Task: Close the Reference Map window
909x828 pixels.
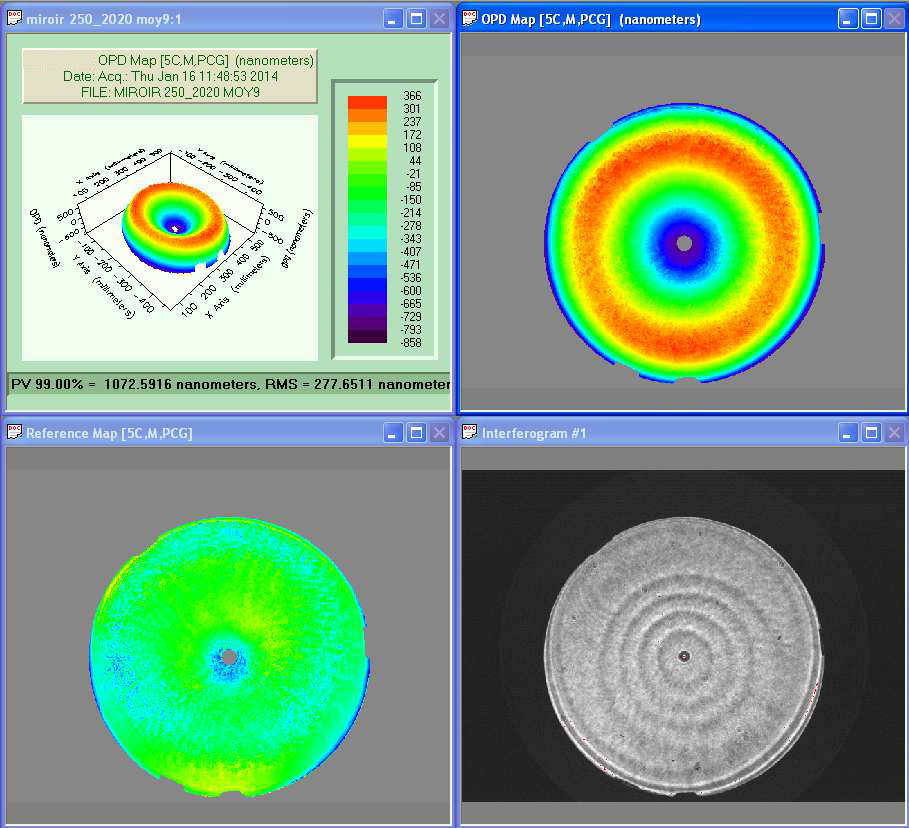Action: (x=438, y=432)
